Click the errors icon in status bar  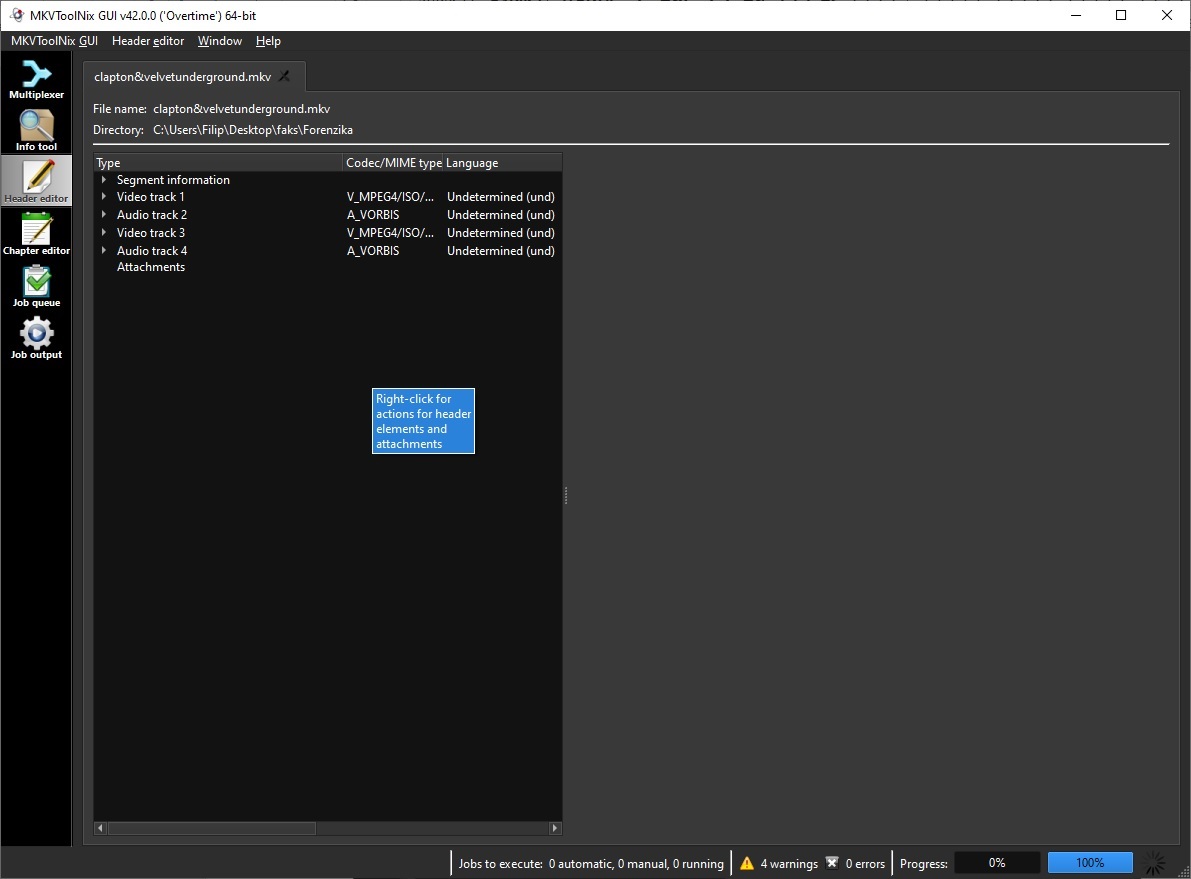tap(832, 863)
